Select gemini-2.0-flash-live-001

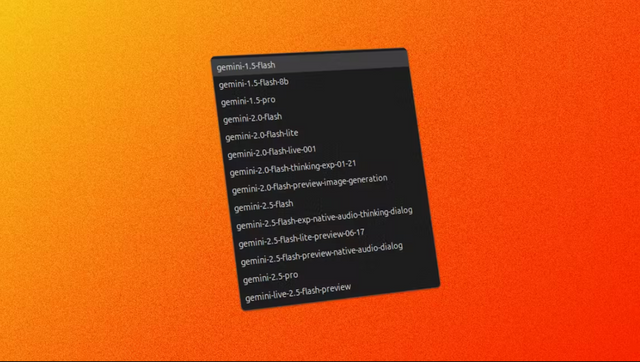pos(272,152)
